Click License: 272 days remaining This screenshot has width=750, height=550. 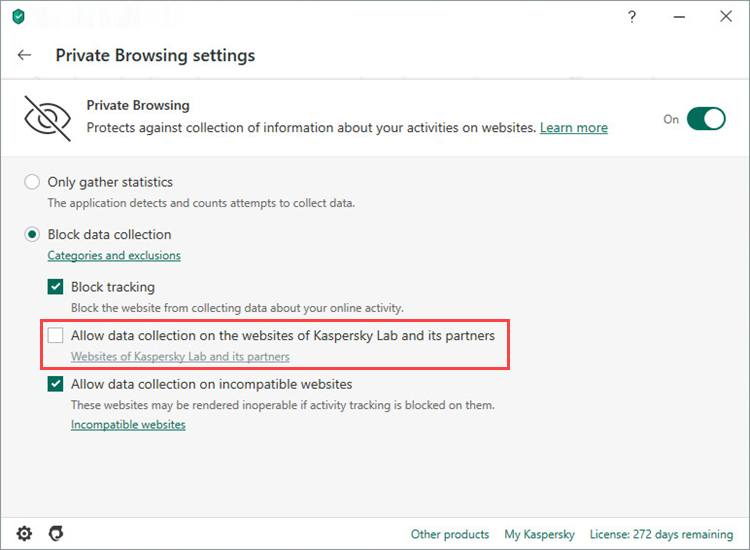pos(661,534)
